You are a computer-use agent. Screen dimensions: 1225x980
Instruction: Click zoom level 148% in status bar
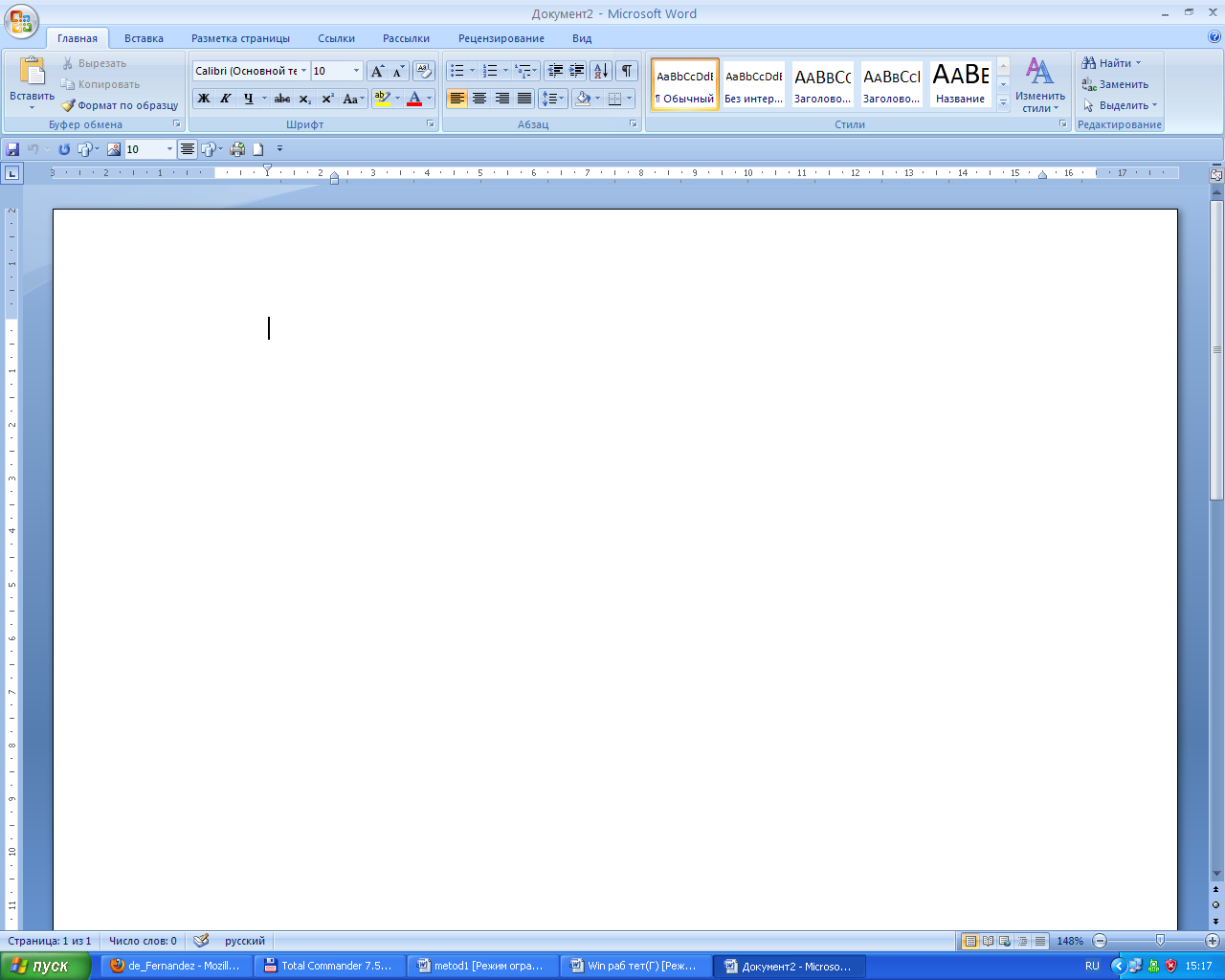(x=1070, y=941)
